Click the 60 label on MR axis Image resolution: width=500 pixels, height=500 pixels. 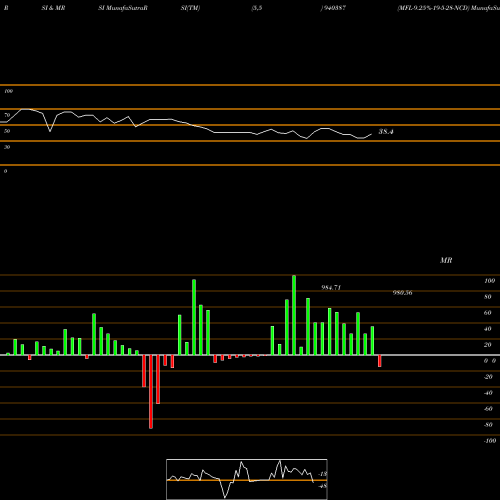coord(488,313)
